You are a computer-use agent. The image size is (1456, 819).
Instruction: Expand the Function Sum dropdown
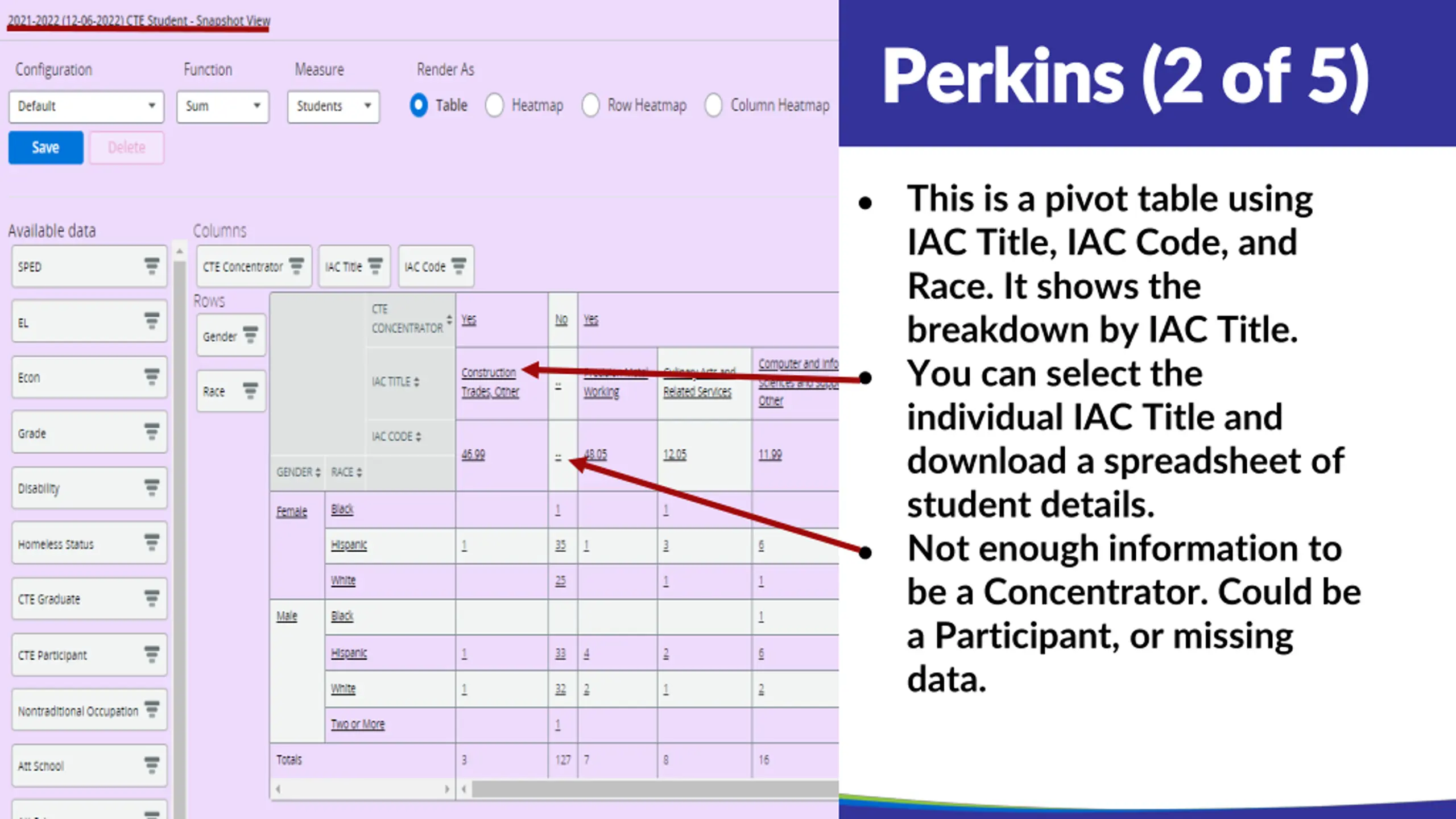[x=222, y=106]
